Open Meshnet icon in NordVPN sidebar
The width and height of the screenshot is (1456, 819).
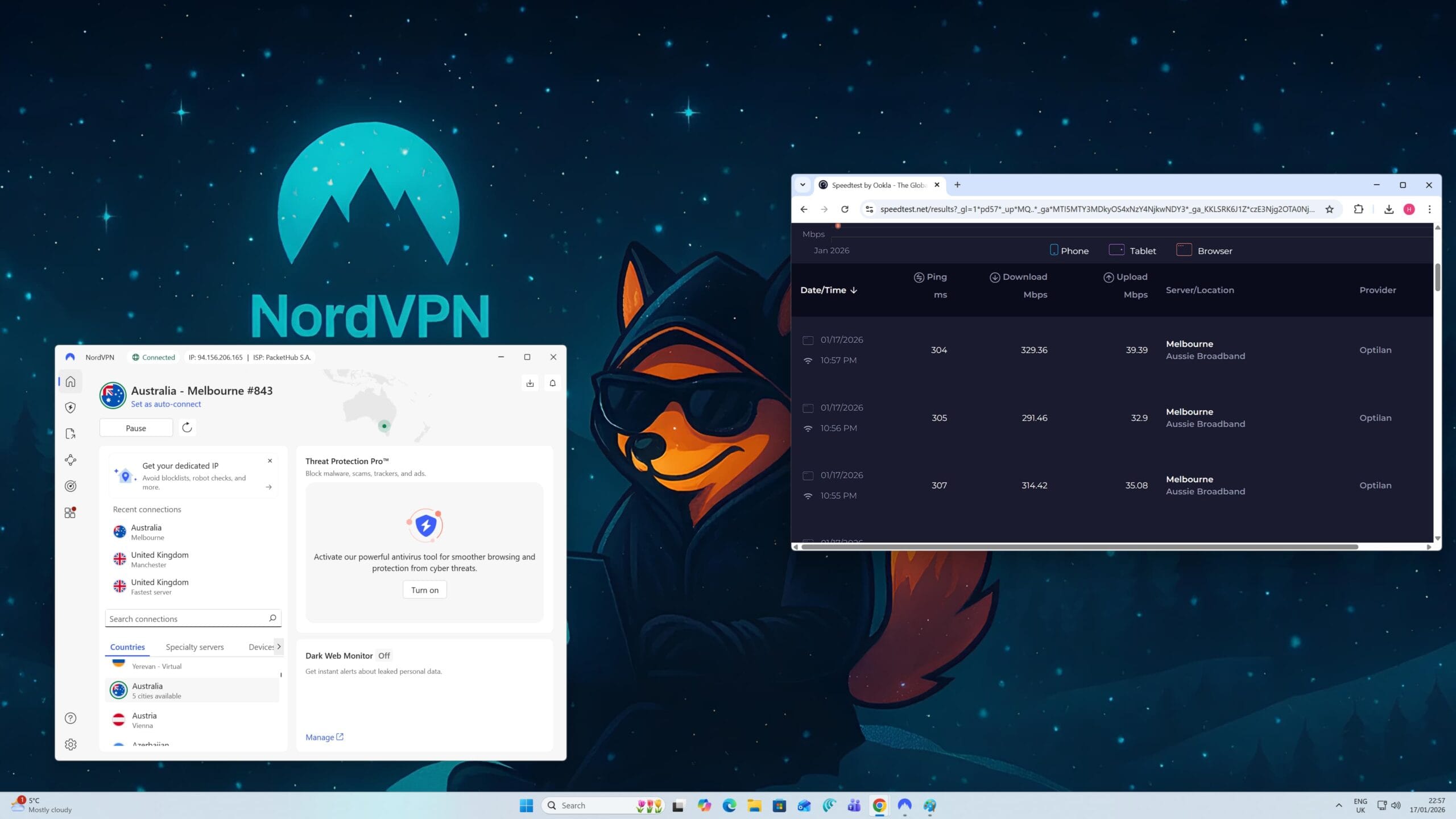[x=71, y=460]
